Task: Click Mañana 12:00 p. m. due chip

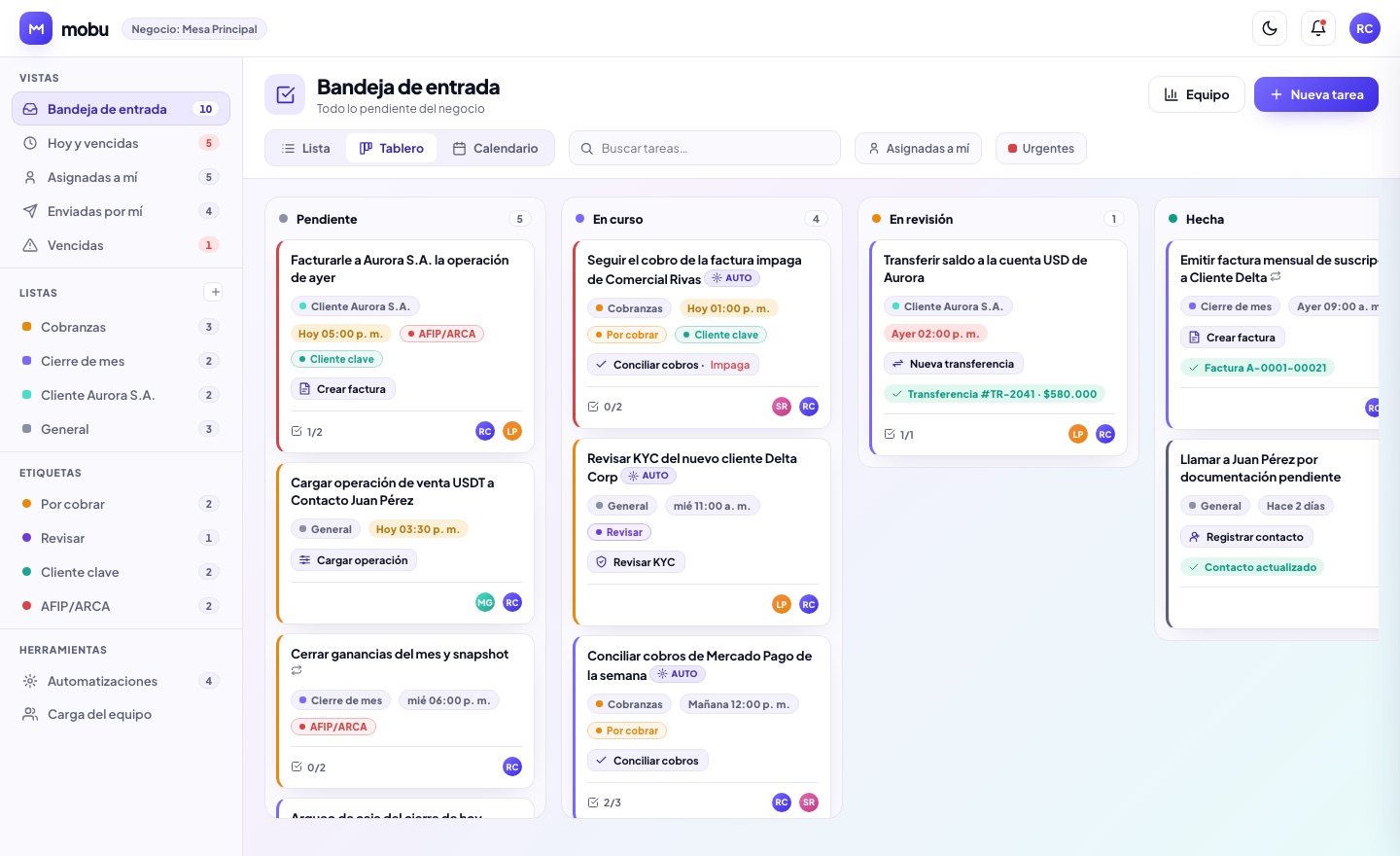Action: click(x=739, y=704)
